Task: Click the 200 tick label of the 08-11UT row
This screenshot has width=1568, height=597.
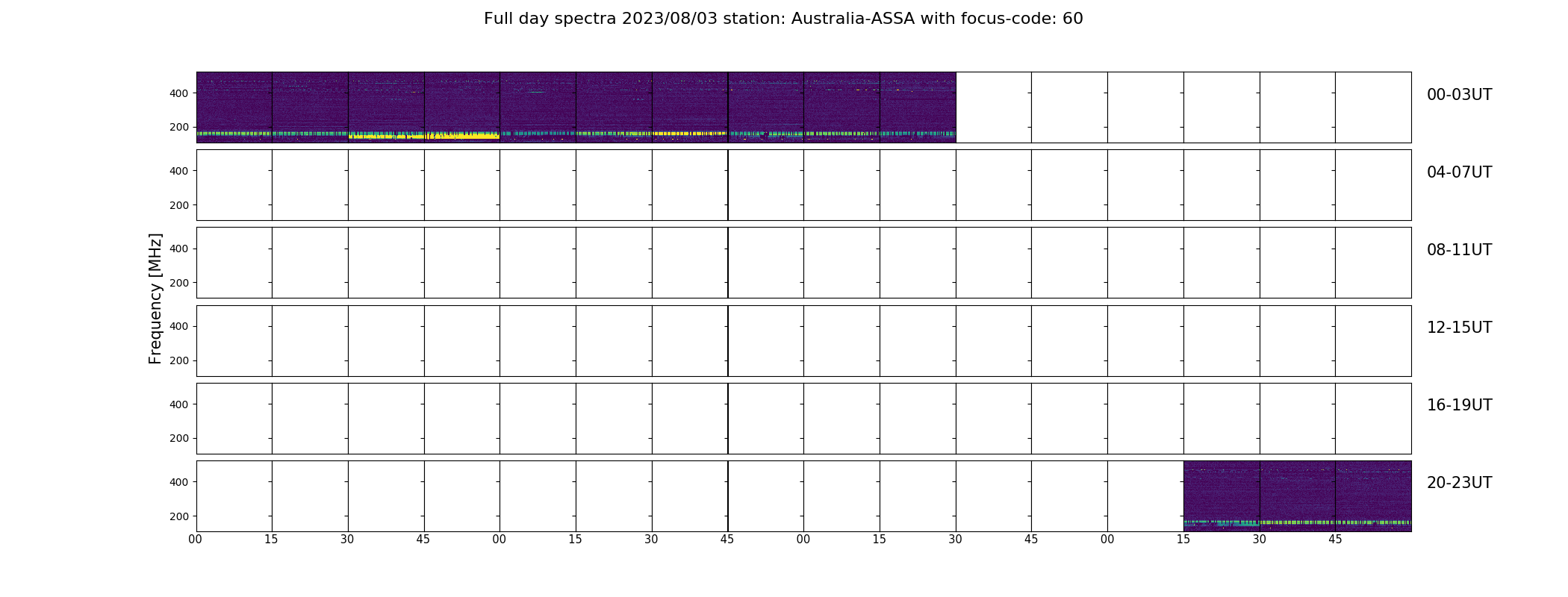Action: coord(179,283)
